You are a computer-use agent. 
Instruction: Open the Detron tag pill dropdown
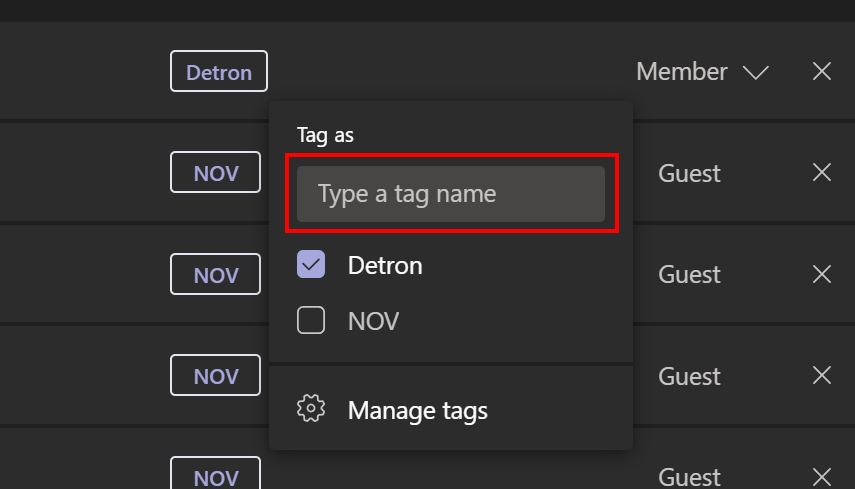click(x=219, y=71)
